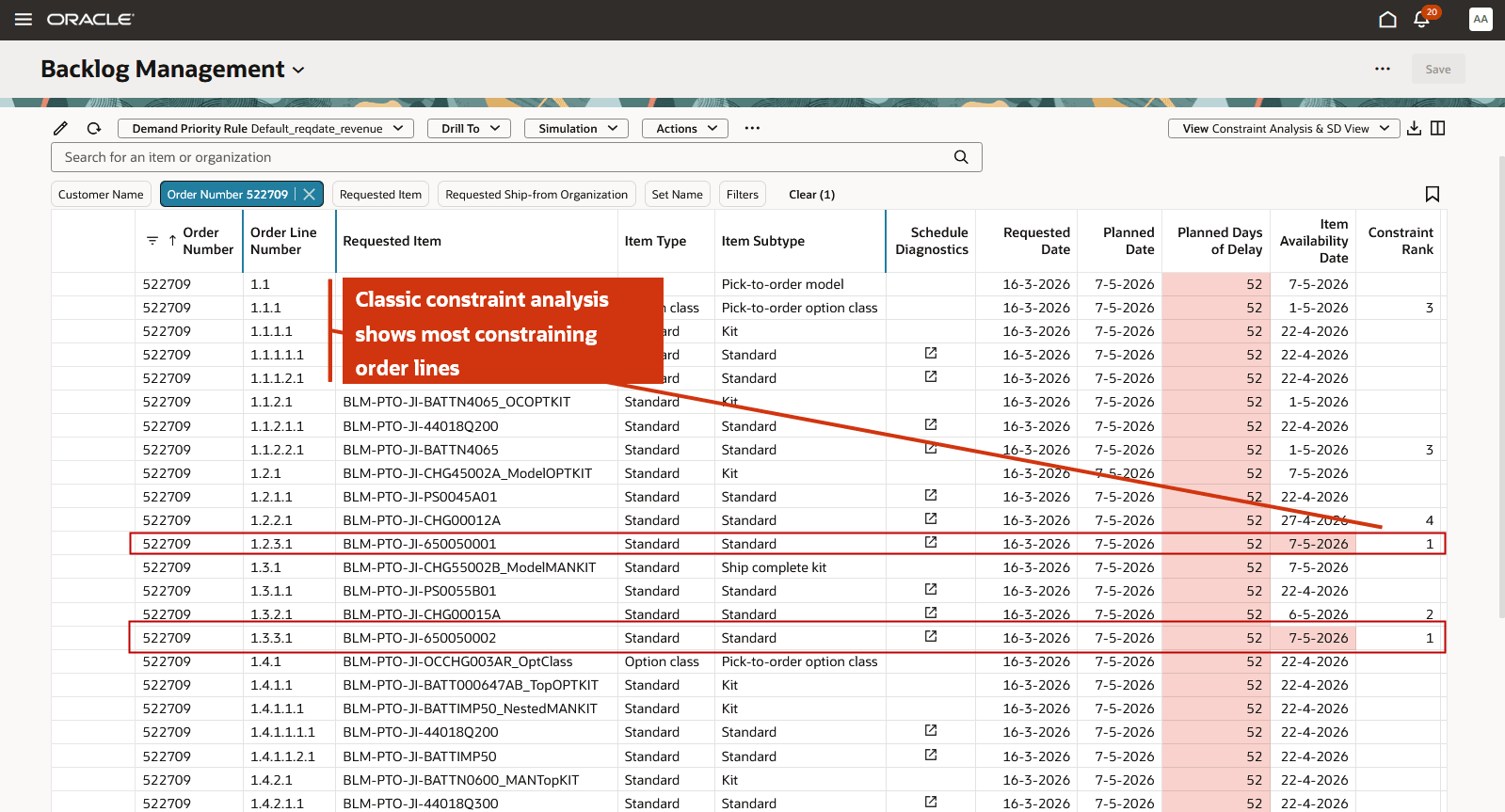Select item BLM-PTO-JI-OCCHG003AR_OptClass
The height and width of the screenshot is (812, 1505).
click(x=457, y=661)
